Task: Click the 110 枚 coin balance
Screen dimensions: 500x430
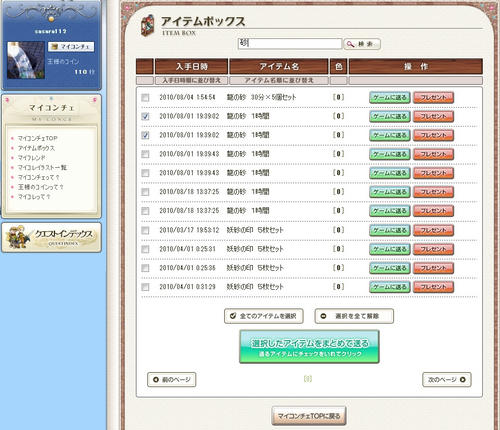Action: tap(84, 72)
